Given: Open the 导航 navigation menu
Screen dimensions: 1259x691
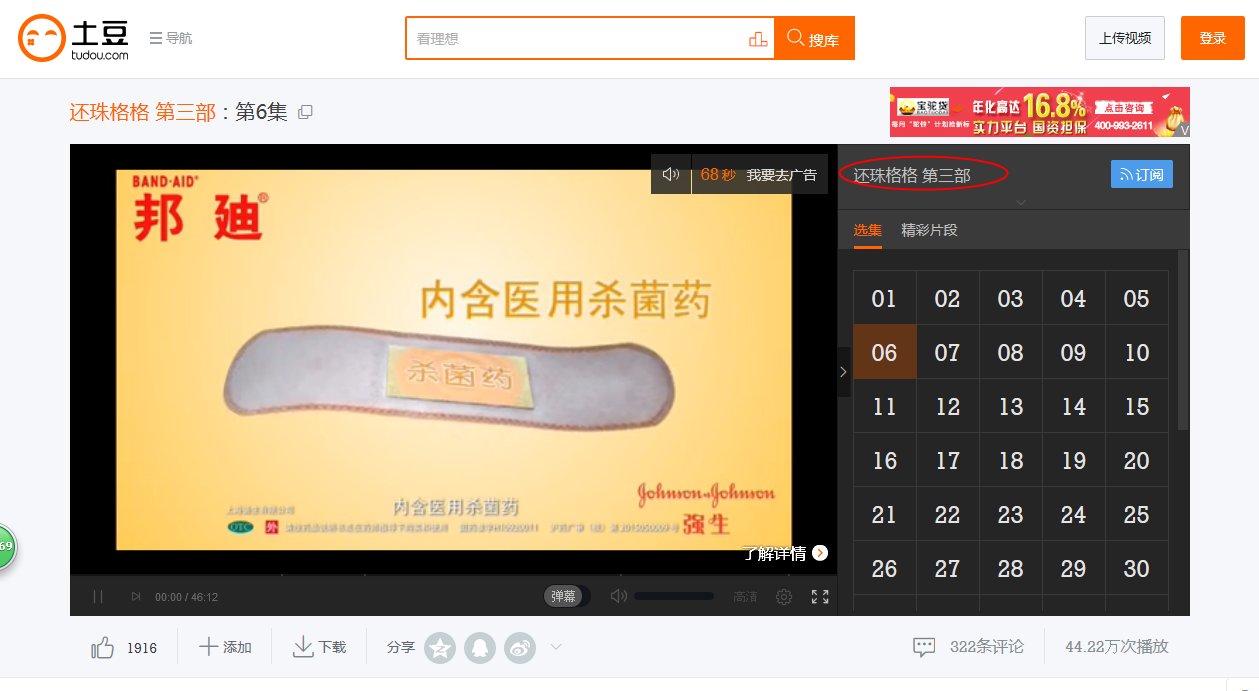Looking at the screenshot, I should coord(172,37).
